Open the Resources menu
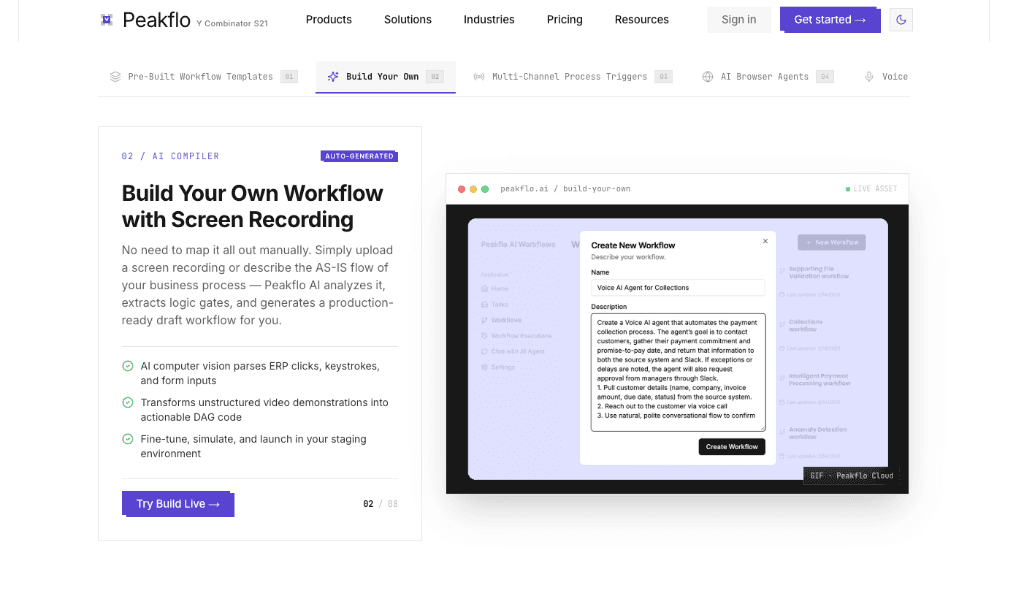This screenshot has height=616, width=1024. 641,20
